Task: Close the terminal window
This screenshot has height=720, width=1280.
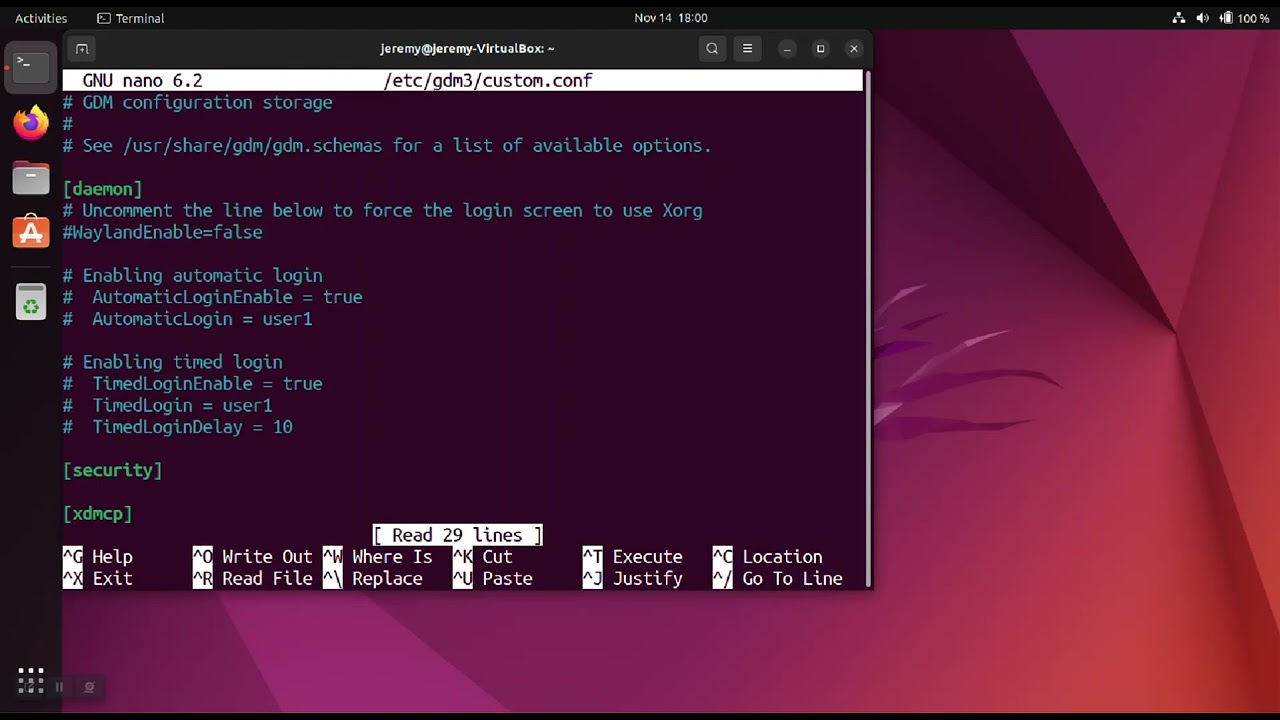Action: (x=853, y=48)
